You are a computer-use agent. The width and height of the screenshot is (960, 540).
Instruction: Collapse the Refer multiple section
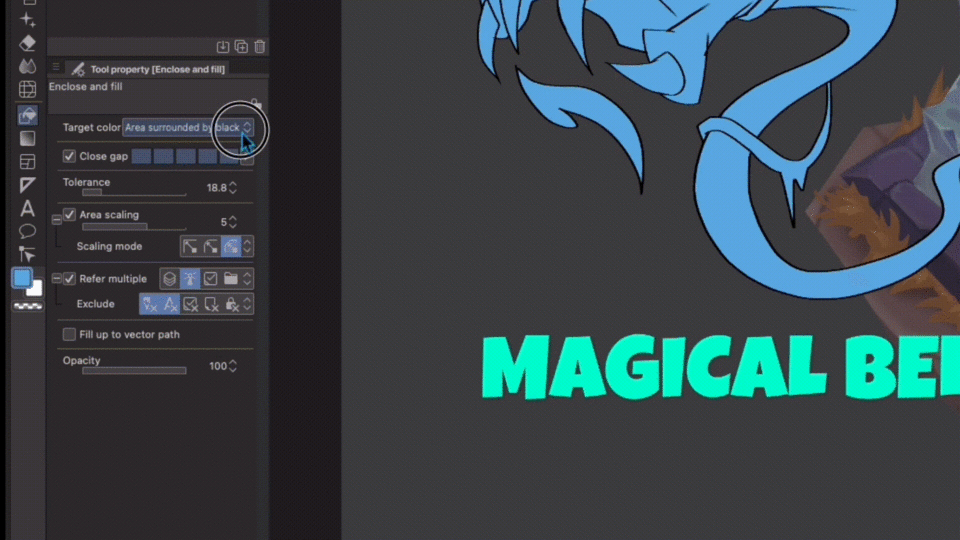tap(56, 279)
